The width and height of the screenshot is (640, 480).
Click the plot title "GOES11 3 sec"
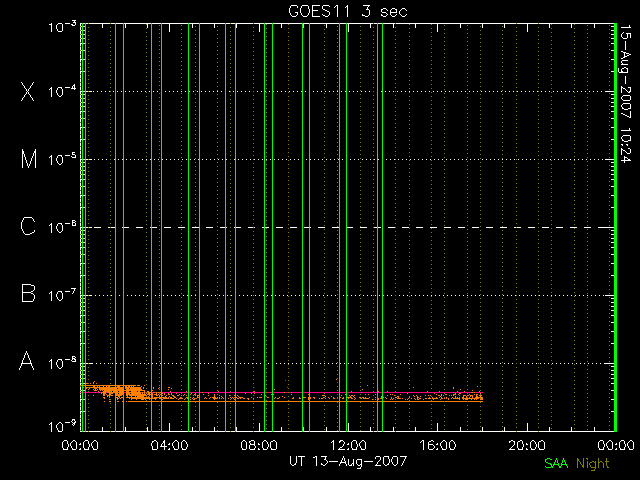click(348, 11)
